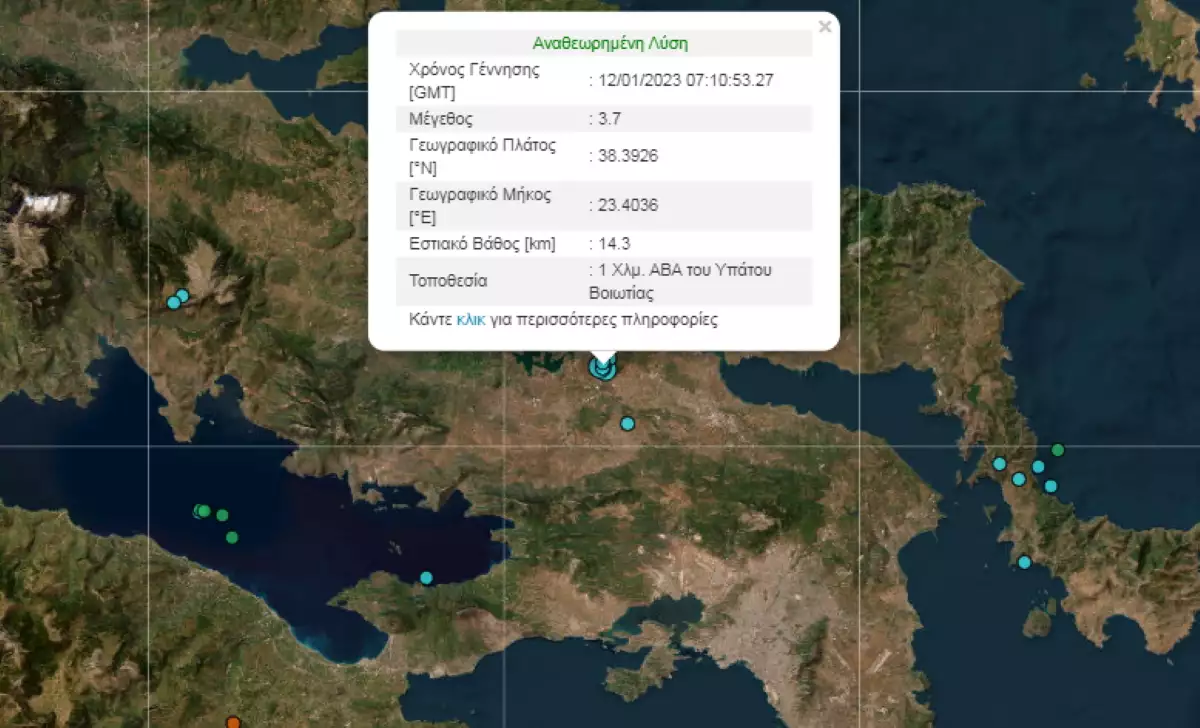Click the orange earthquake marker at bottom edge
This screenshot has width=1200, height=728.
[233, 722]
